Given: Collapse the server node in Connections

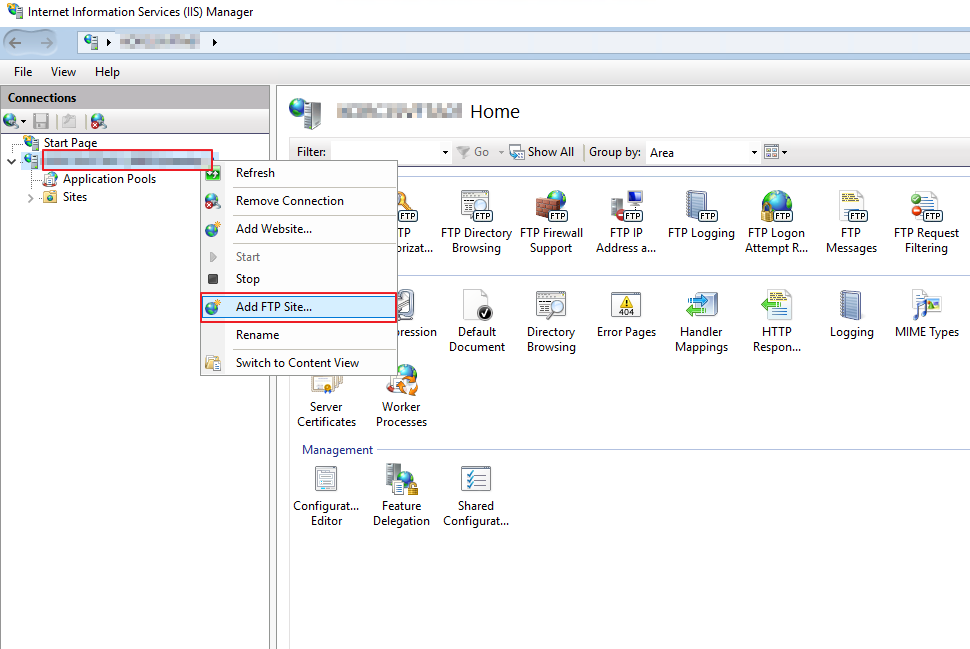Looking at the screenshot, I should click(11, 161).
